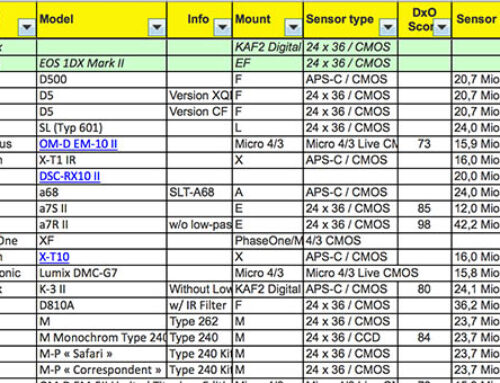The height and width of the screenshot is (383, 500).
Task: Select the 24 x 36 / CCD cell
Action: coord(351,337)
